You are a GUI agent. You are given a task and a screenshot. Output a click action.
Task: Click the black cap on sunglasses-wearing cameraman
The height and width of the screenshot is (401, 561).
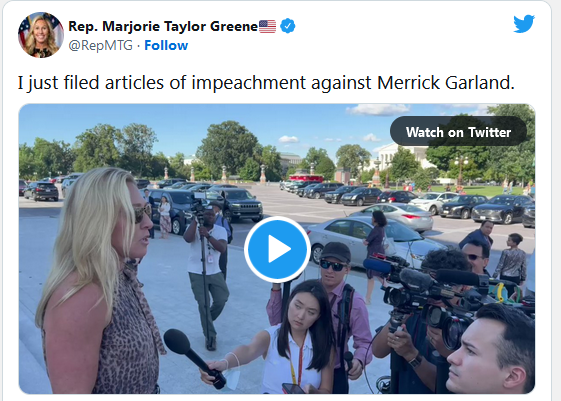(335, 251)
